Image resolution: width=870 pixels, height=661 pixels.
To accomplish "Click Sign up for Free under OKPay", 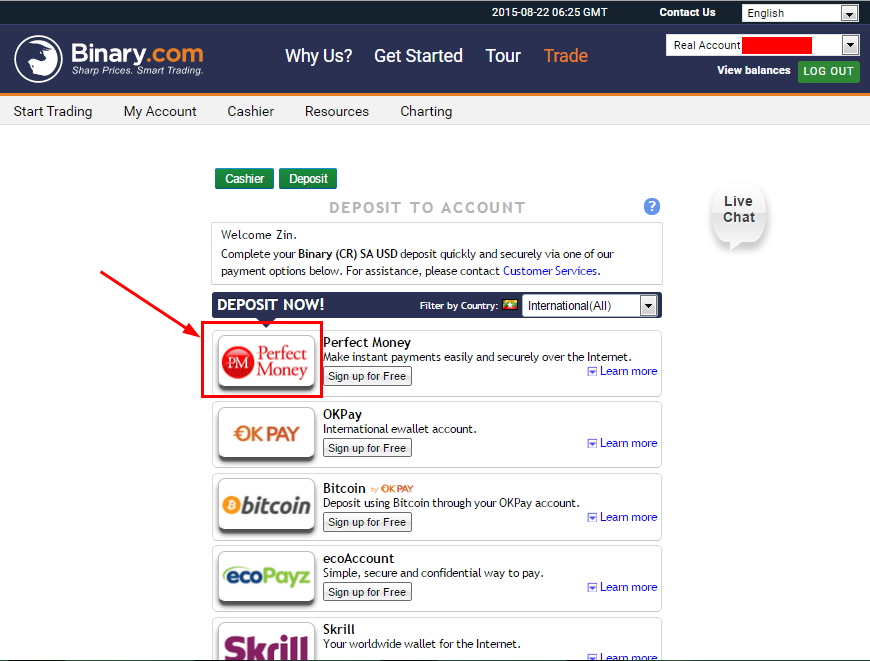I will (x=367, y=448).
